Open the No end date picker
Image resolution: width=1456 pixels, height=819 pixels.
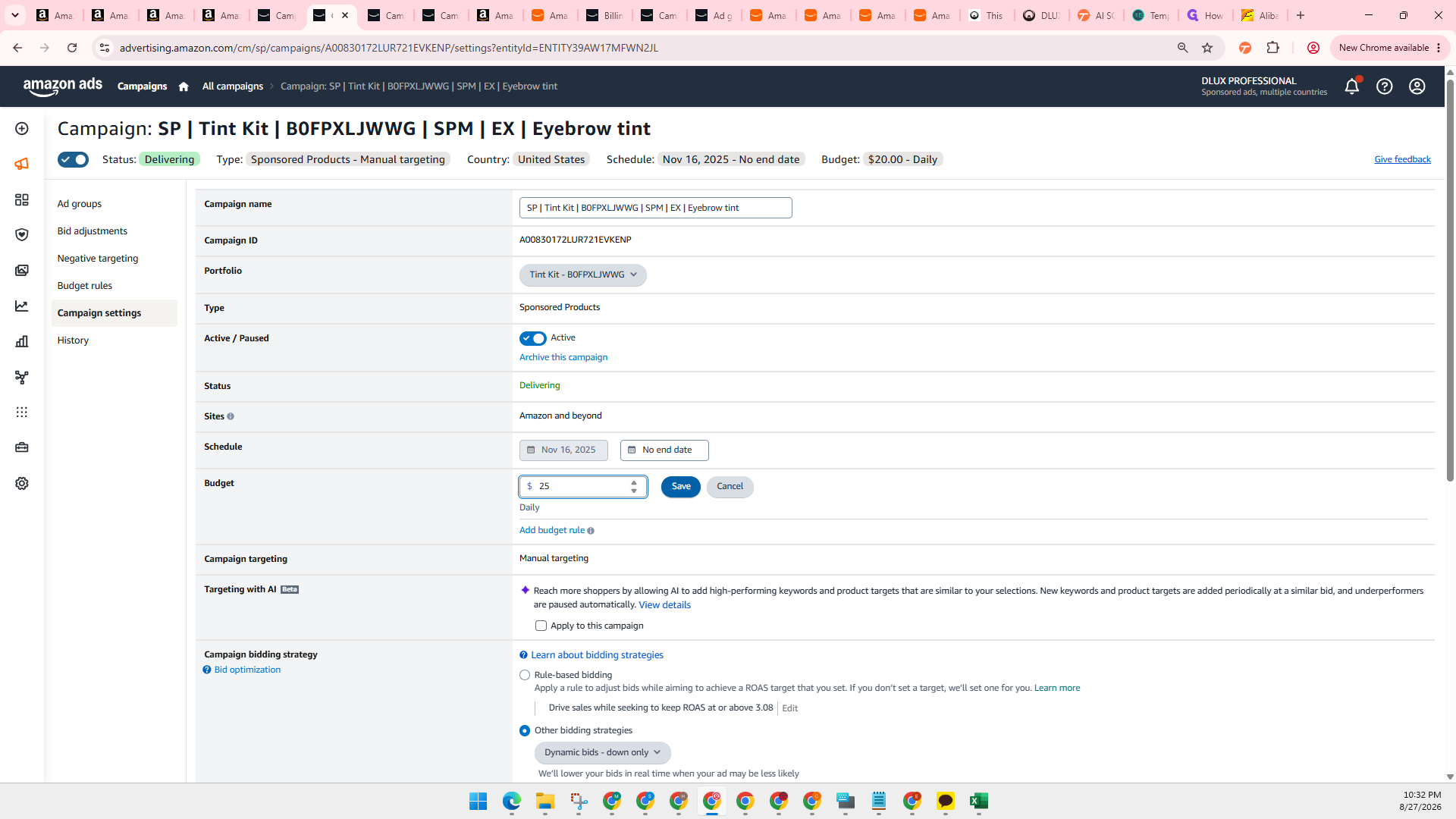(664, 450)
